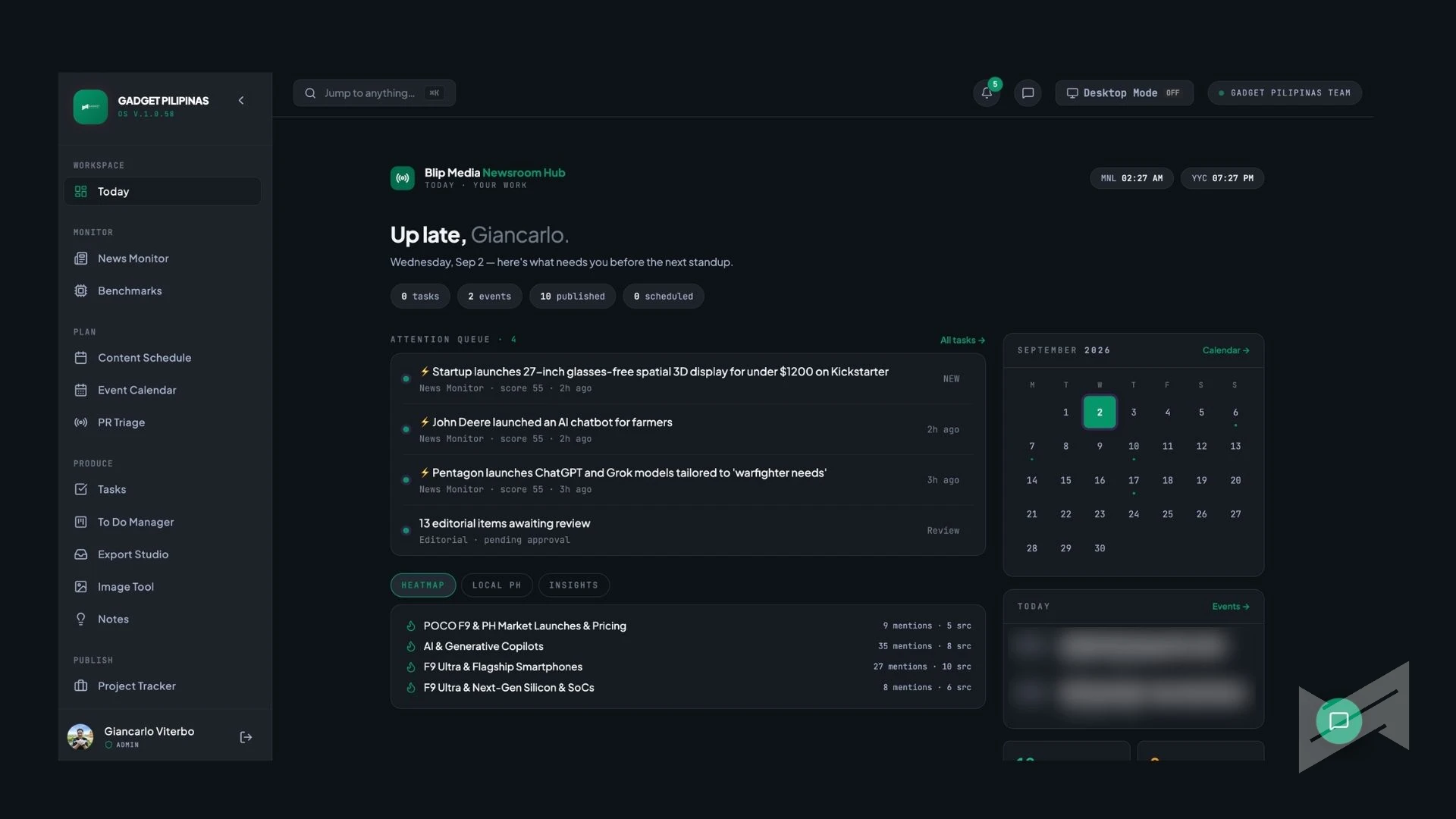
Task: Click the Project Tracker briefcase icon
Action: click(x=81, y=686)
